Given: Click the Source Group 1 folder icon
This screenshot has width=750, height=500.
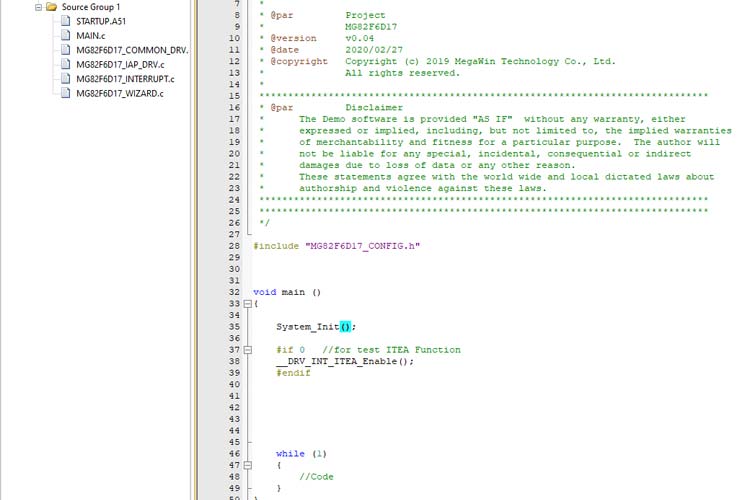Looking at the screenshot, I should pos(51,7).
